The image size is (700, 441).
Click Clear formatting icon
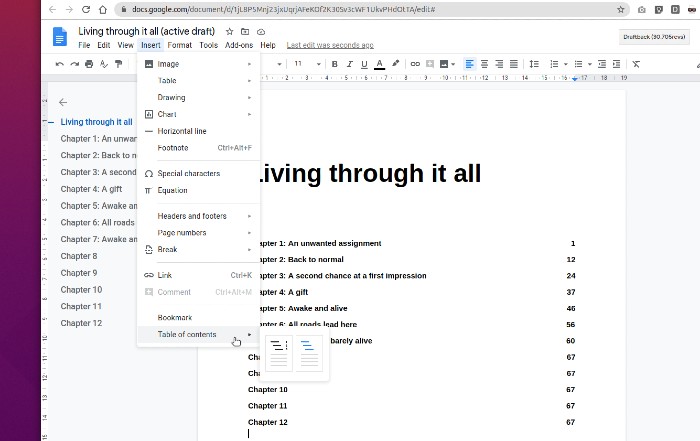pos(636,64)
